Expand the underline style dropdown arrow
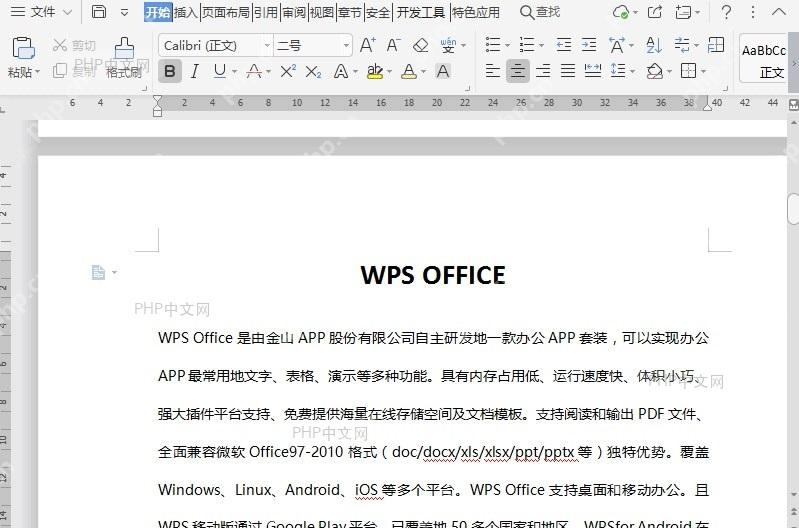Viewport: 799px width, 528px height. click(234, 72)
